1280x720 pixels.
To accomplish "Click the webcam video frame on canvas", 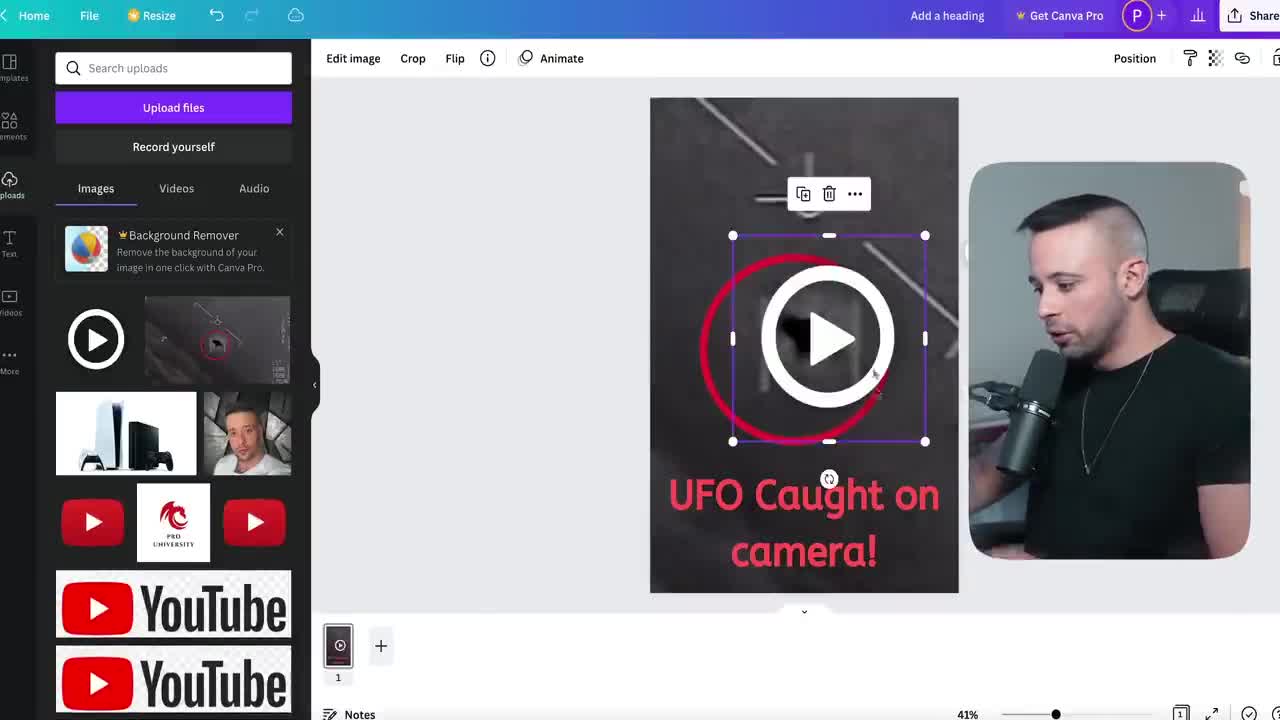I will click(x=1109, y=360).
